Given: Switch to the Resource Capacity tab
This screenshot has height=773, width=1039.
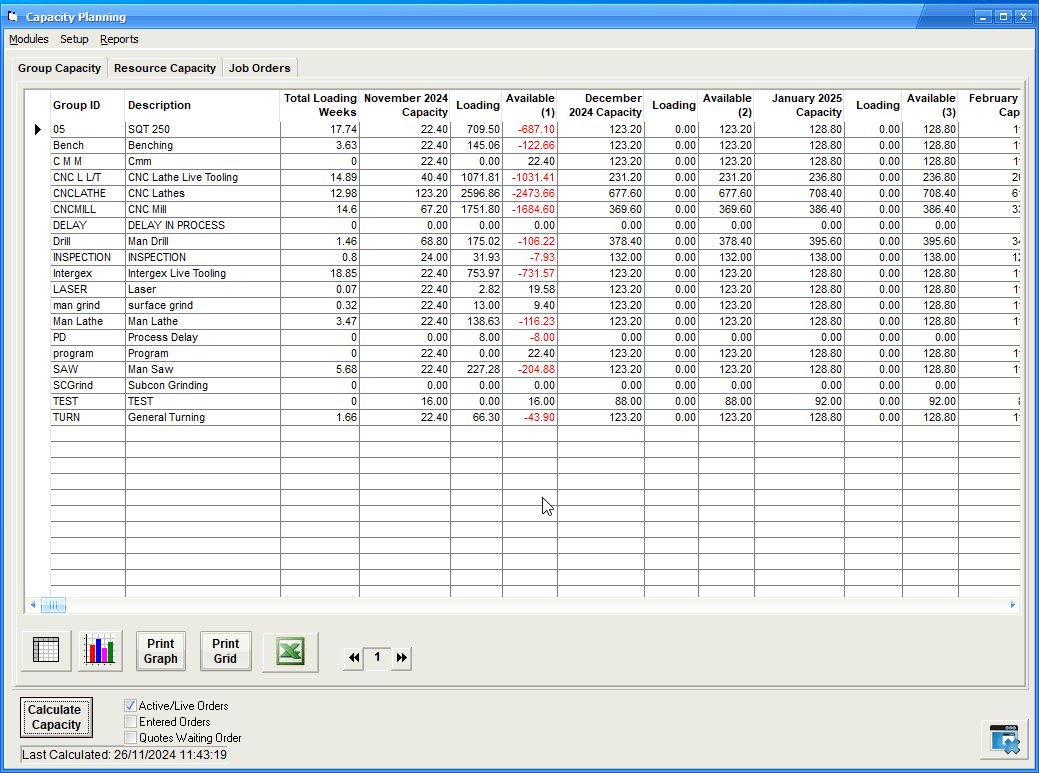Looking at the screenshot, I should point(165,68).
